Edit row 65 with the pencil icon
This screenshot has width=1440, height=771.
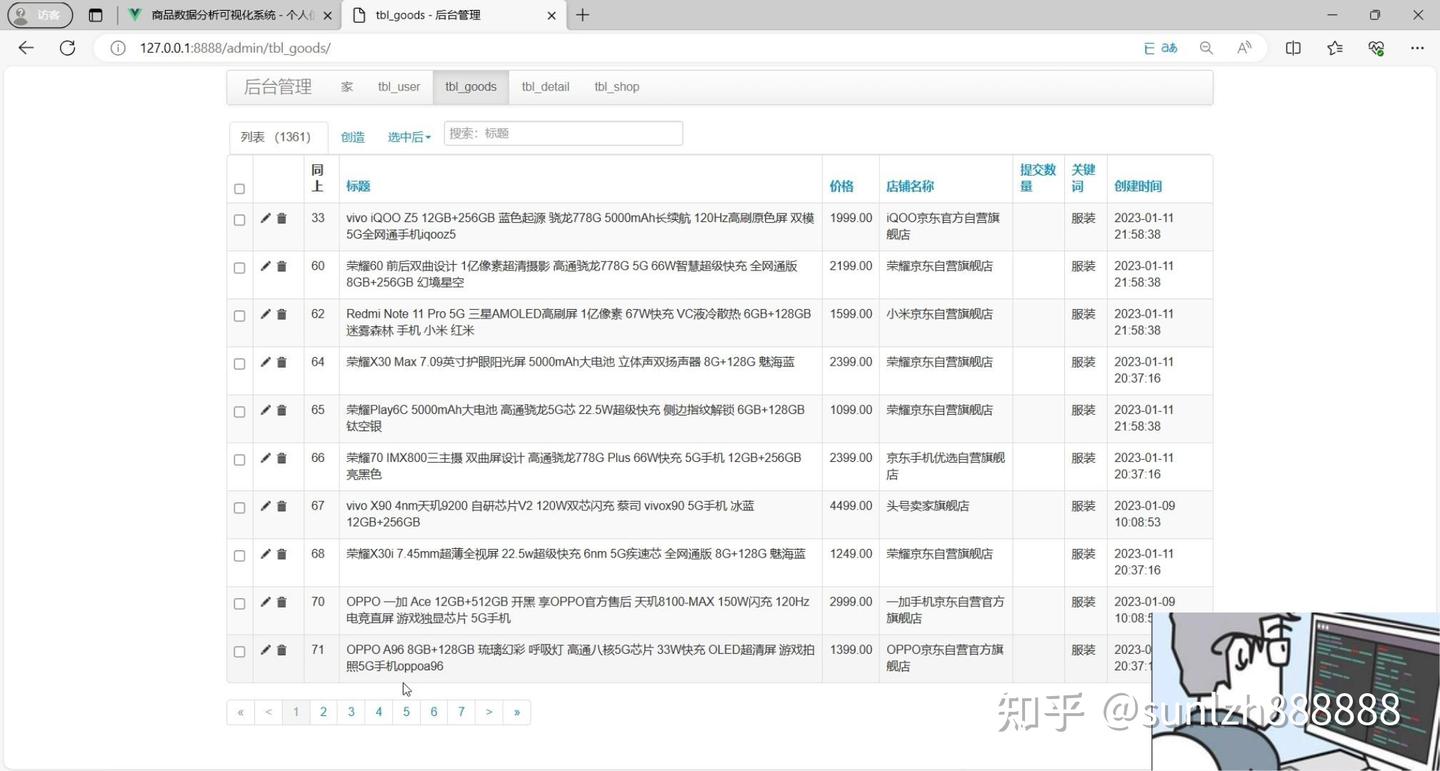pos(265,410)
